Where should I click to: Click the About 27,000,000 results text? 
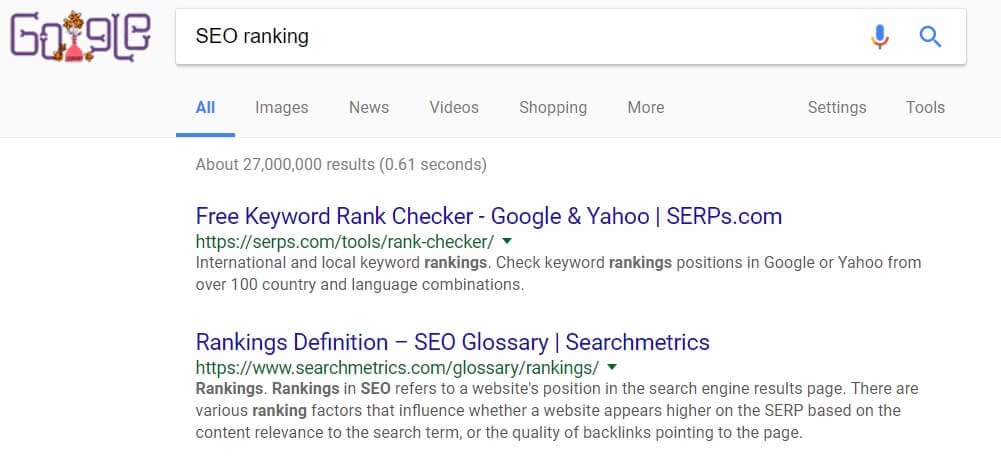(341, 165)
